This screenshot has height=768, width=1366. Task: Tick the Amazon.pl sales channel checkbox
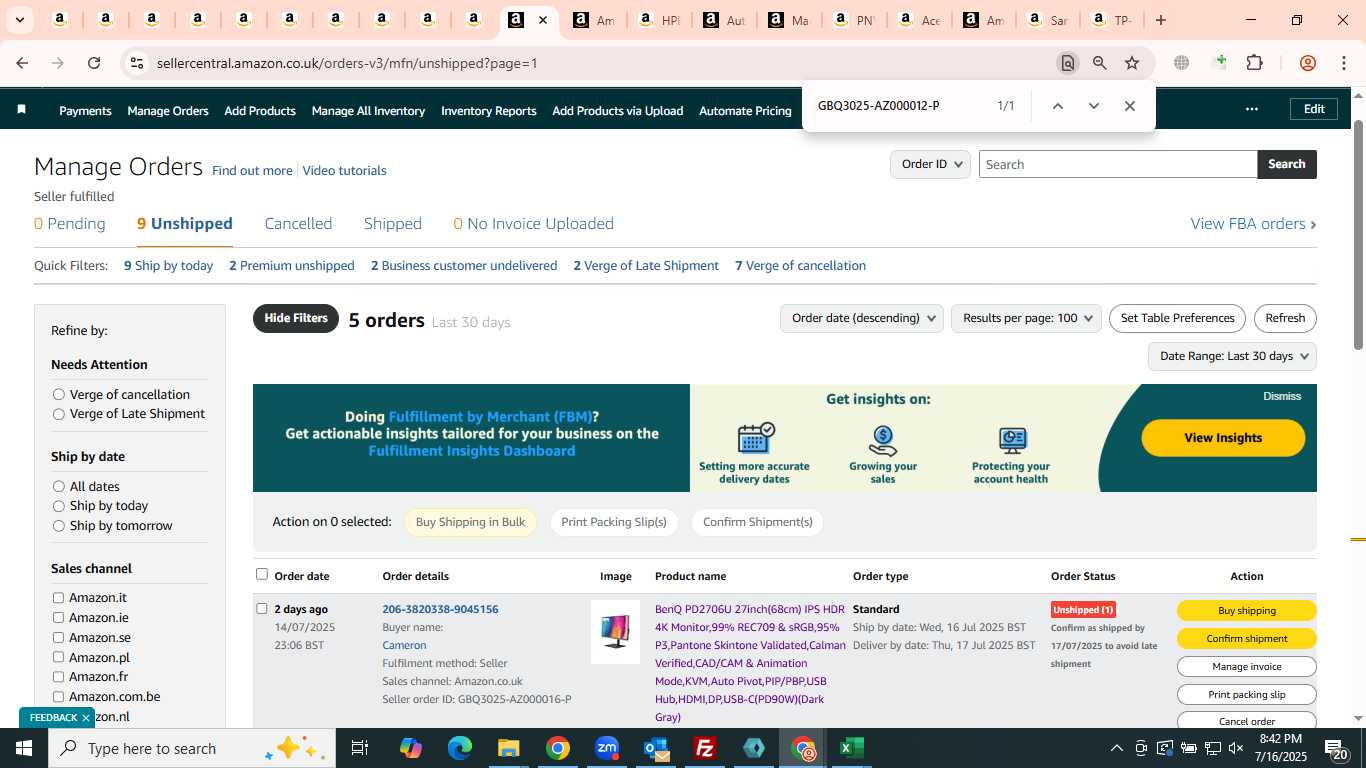pyautogui.click(x=58, y=657)
